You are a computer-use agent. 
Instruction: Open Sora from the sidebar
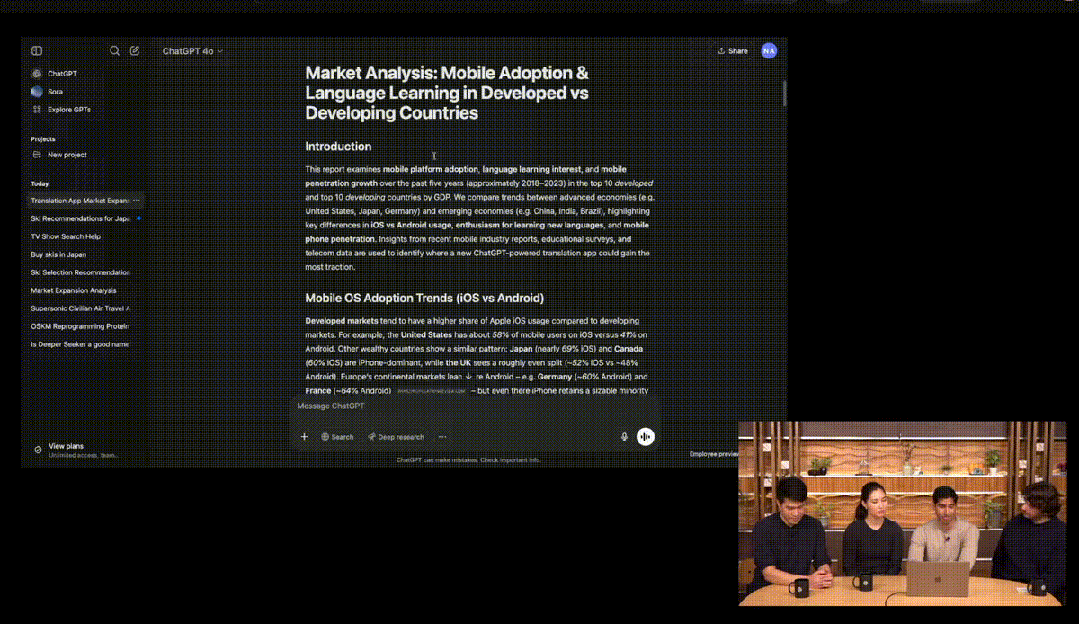pos(55,91)
